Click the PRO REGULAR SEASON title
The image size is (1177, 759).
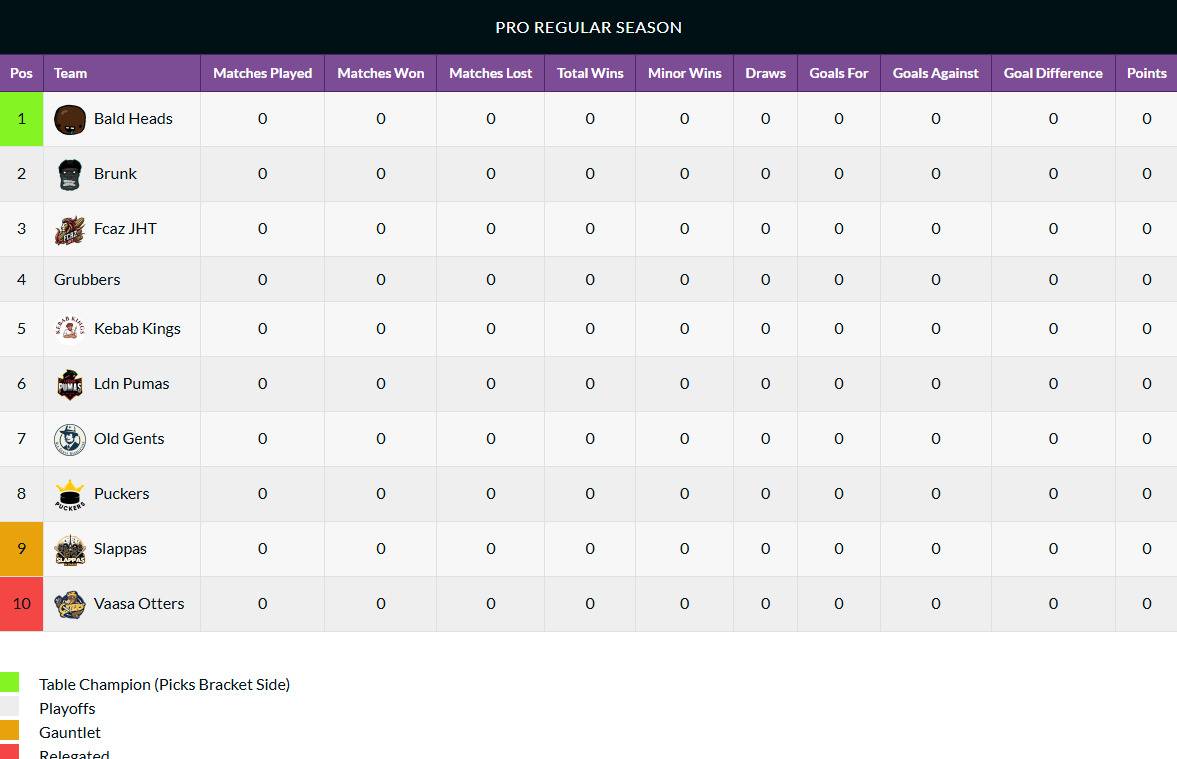click(588, 27)
